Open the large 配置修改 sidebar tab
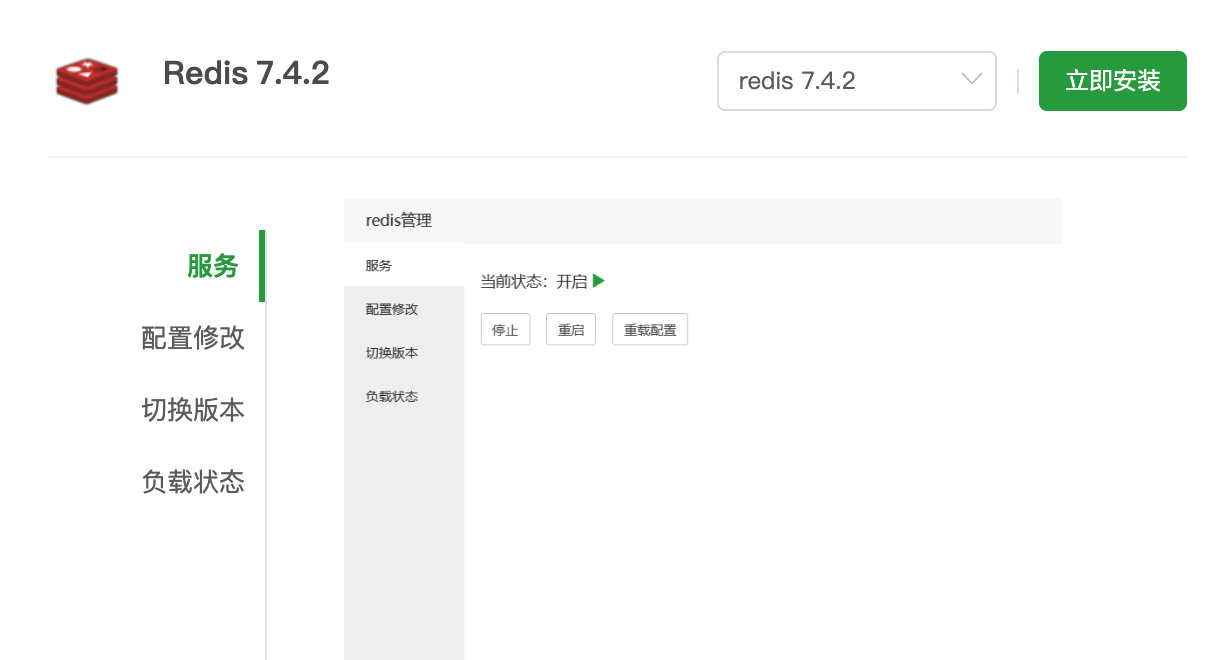 tap(193, 338)
